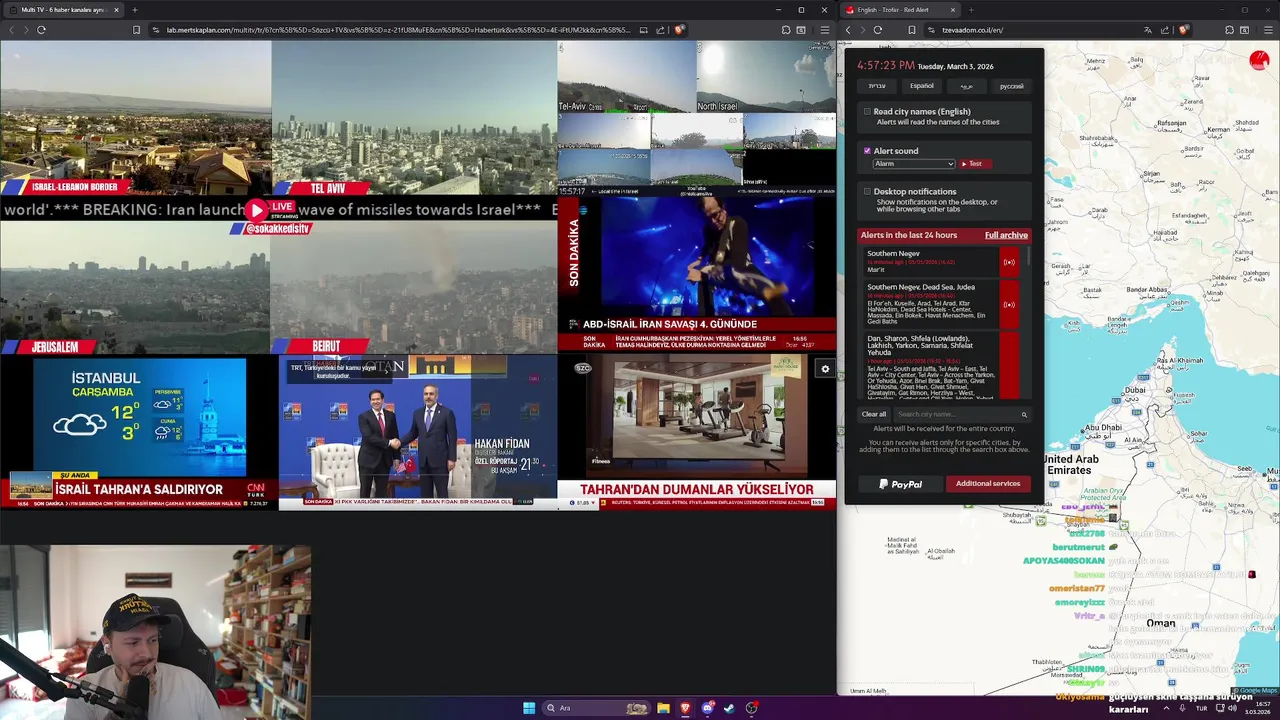Click the Beirut camera feed
Viewport: 1280px width, 720px height.
414,288
